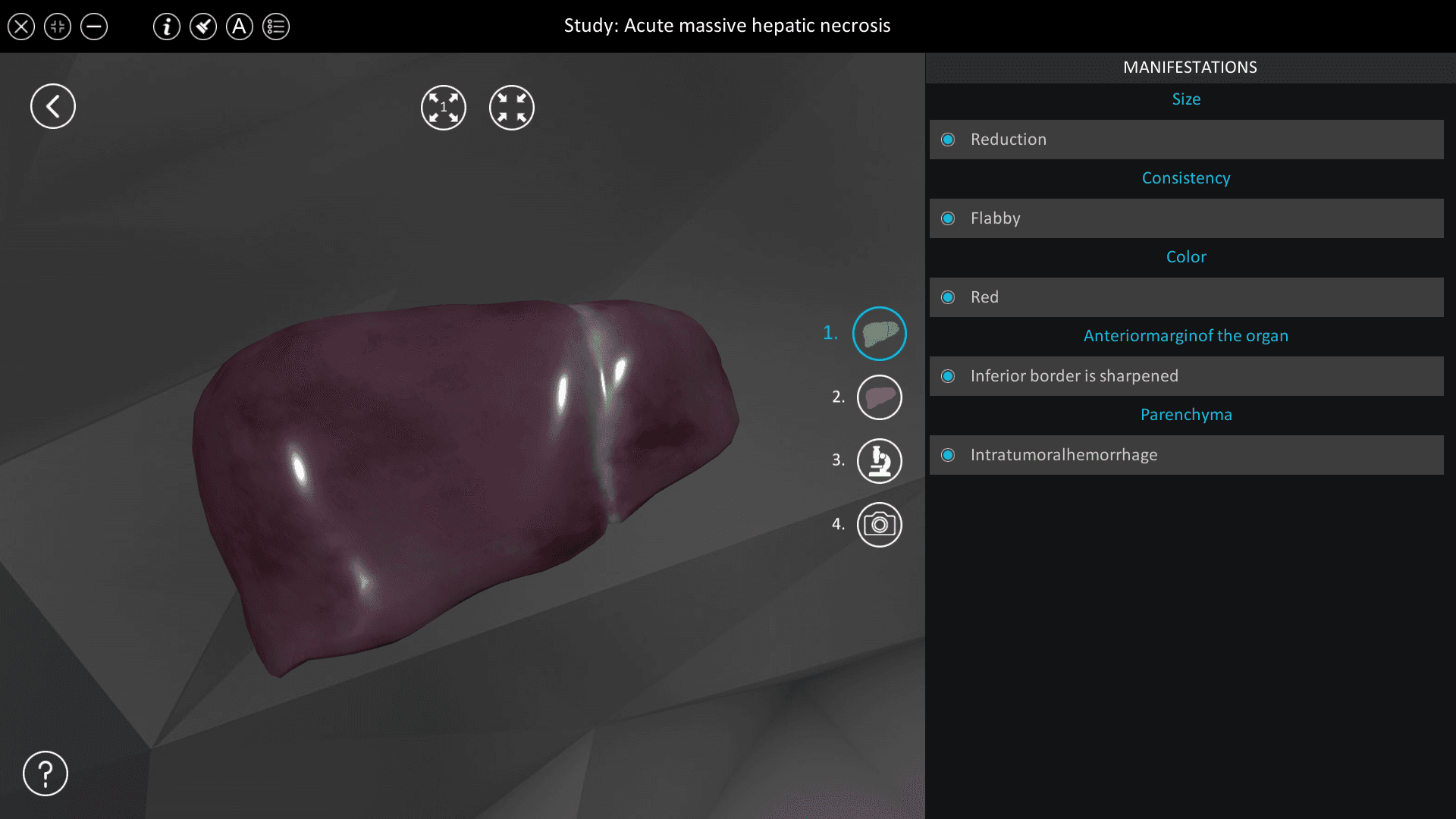Viewport: 1456px width, 819px height.
Task: Close the study with the X icon
Action: coord(21,27)
